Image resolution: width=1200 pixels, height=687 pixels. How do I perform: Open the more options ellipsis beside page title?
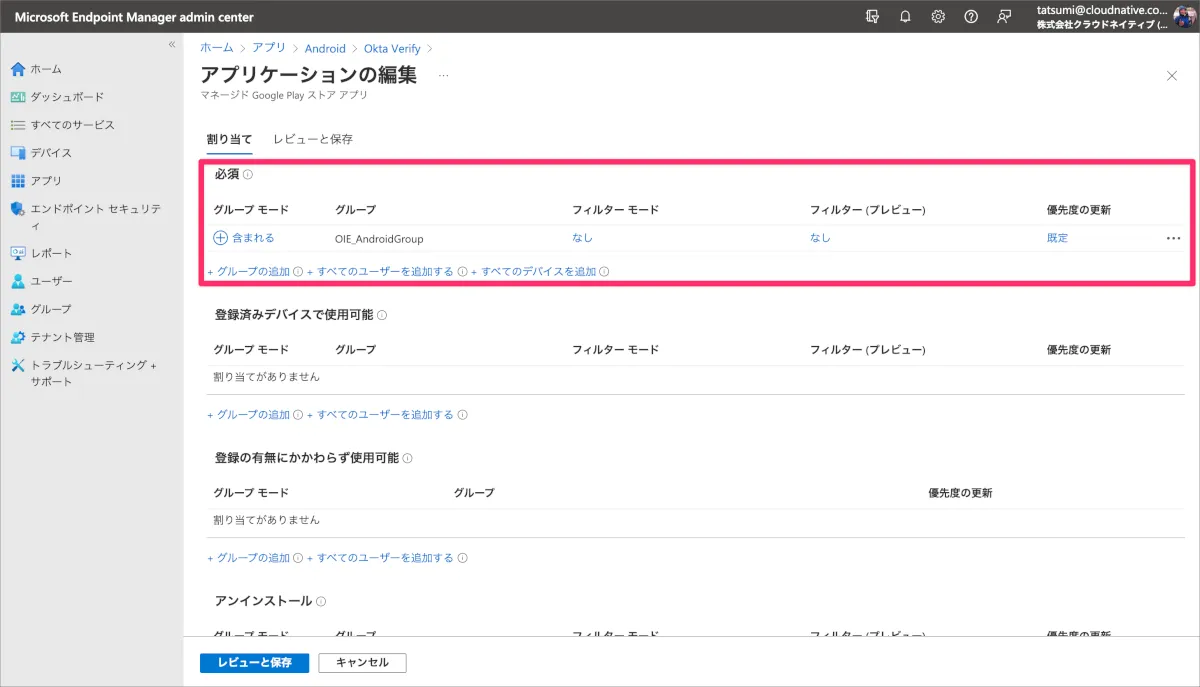[443, 76]
